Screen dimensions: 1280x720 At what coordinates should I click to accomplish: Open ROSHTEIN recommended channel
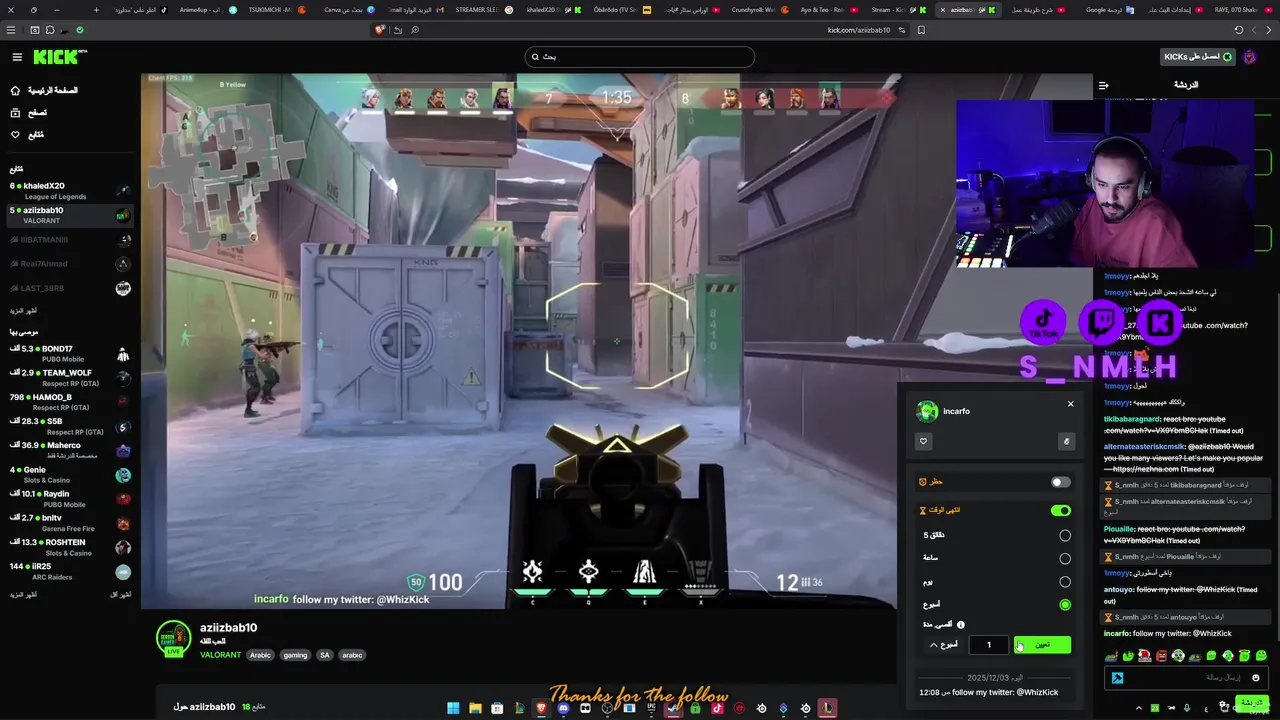68,547
